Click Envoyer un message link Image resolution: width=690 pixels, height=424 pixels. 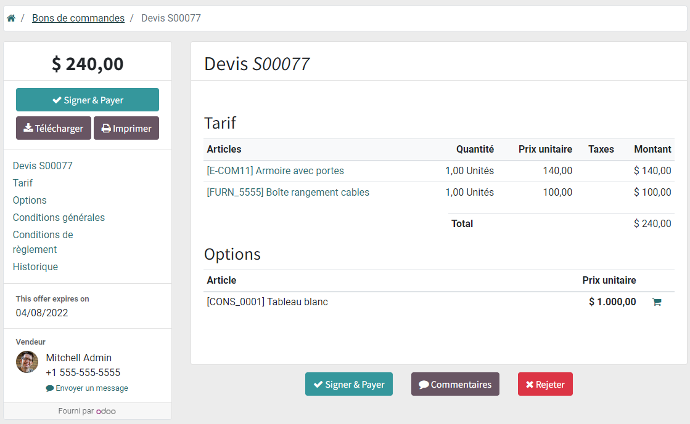[x=87, y=388]
